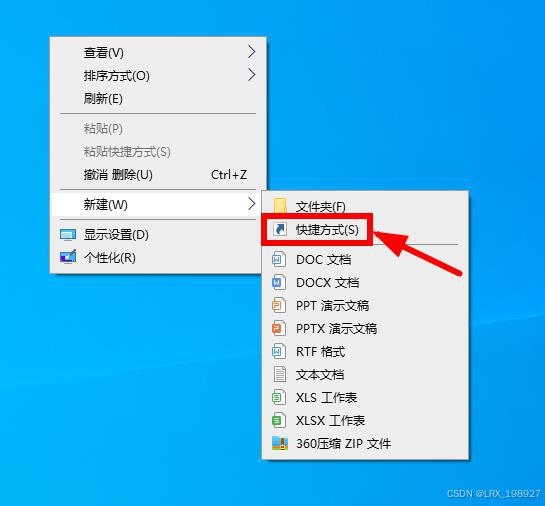The height and width of the screenshot is (506, 545).
Task: Click the DOCX 文档 file icon
Action: (279, 283)
